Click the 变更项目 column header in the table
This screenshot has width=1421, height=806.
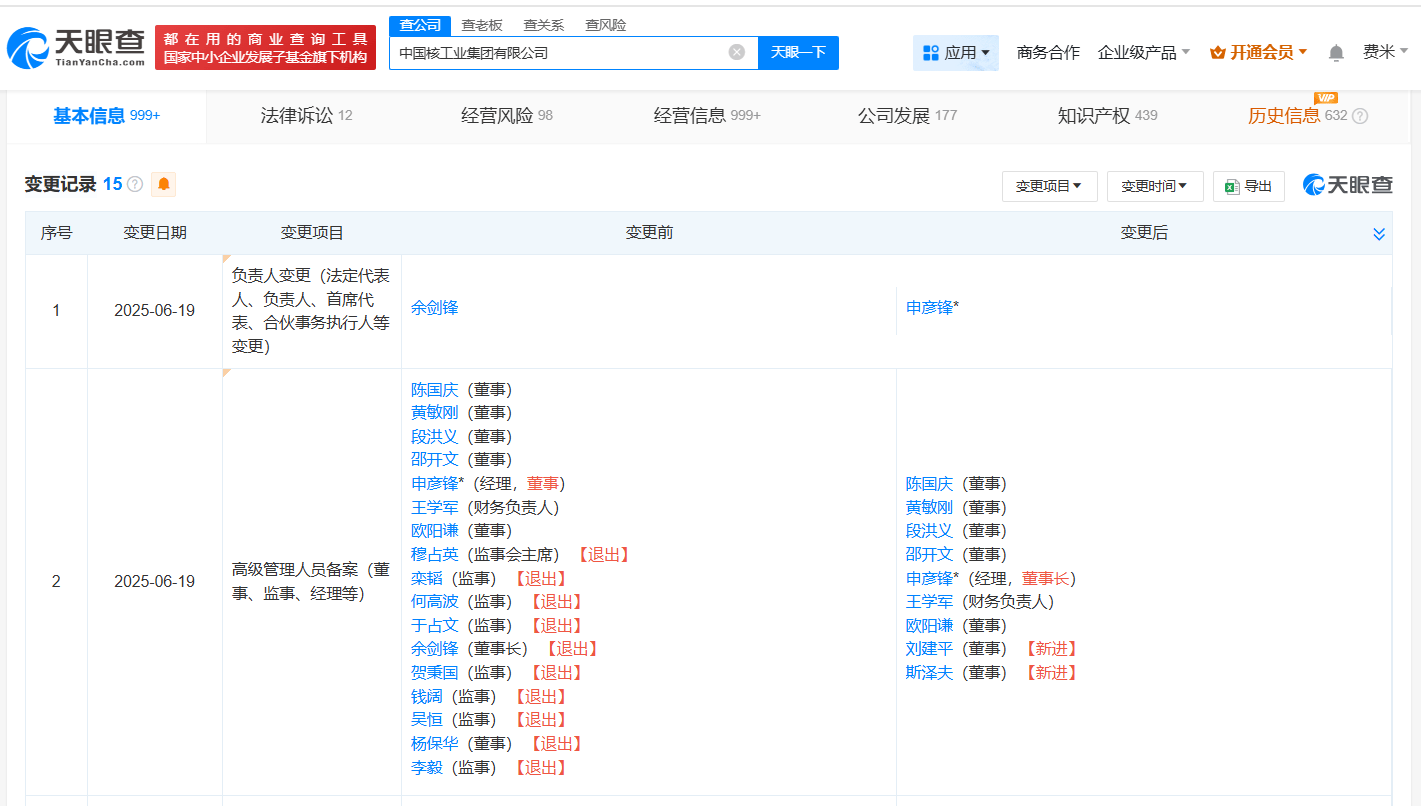click(312, 233)
